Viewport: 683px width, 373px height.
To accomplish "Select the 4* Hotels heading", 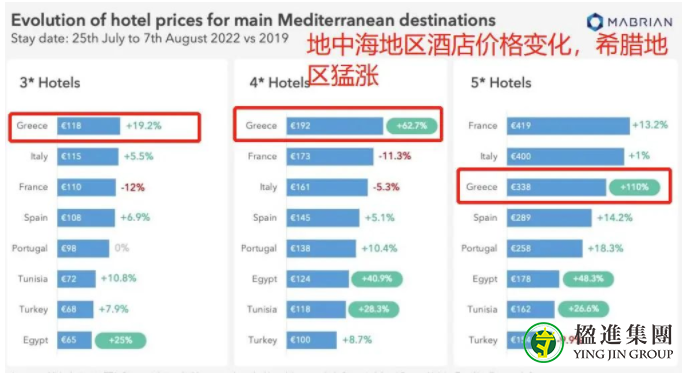I will point(279,82).
